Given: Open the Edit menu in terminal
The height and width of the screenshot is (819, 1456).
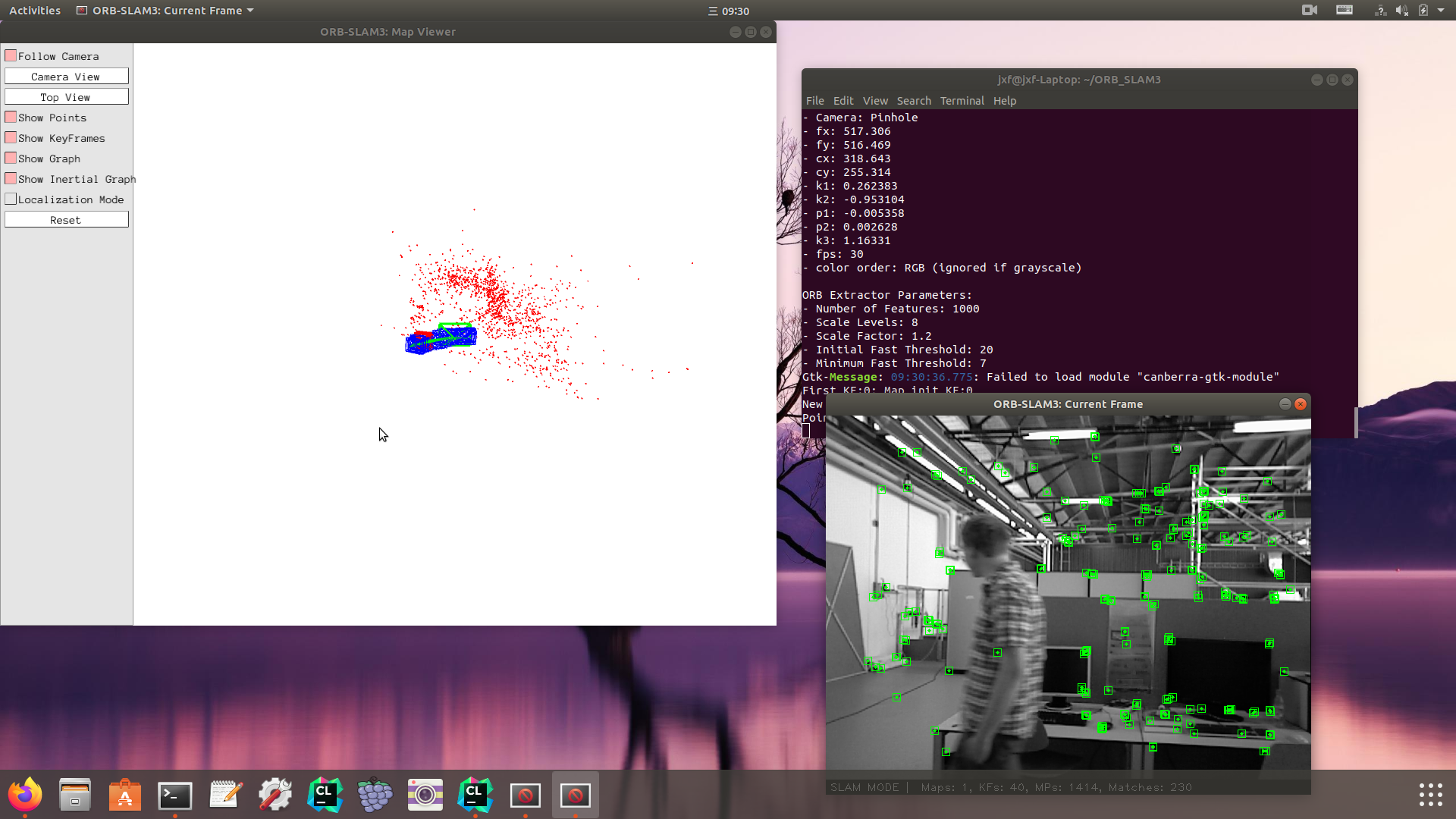Looking at the screenshot, I should pyautogui.click(x=843, y=100).
